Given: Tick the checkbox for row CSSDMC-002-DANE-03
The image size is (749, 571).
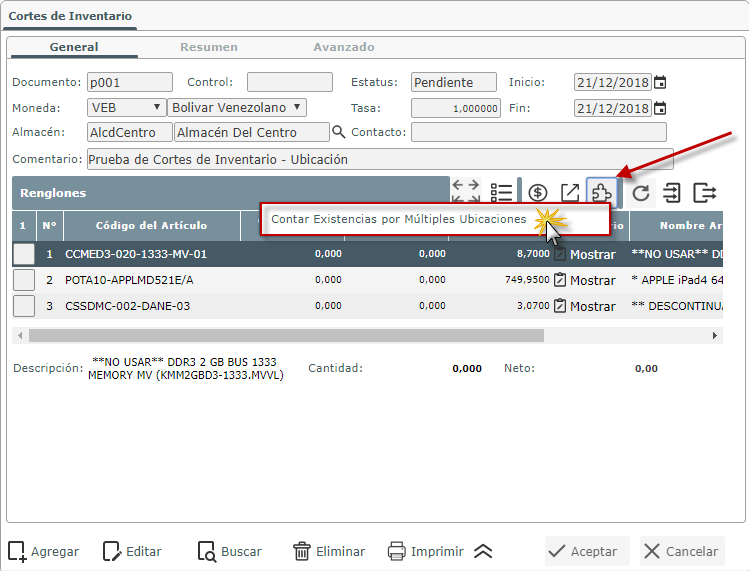Looking at the screenshot, I should point(24,306).
